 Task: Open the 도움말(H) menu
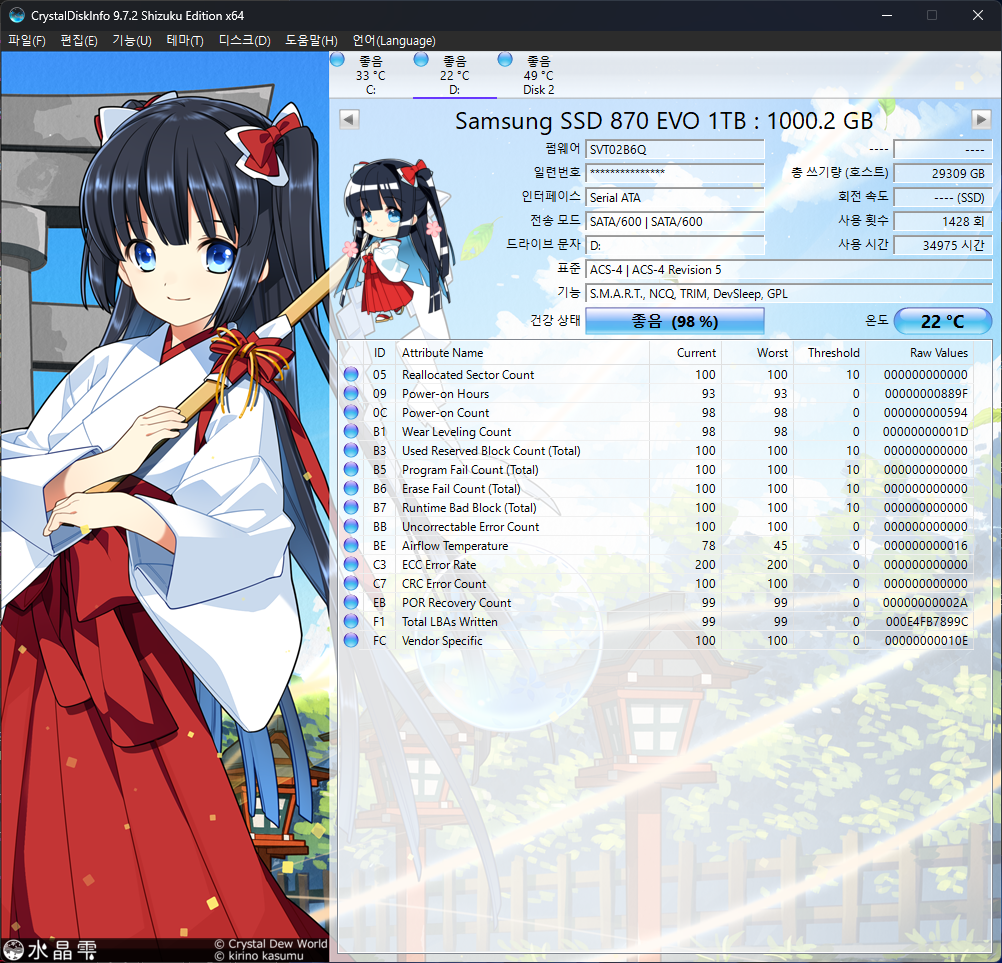point(311,41)
